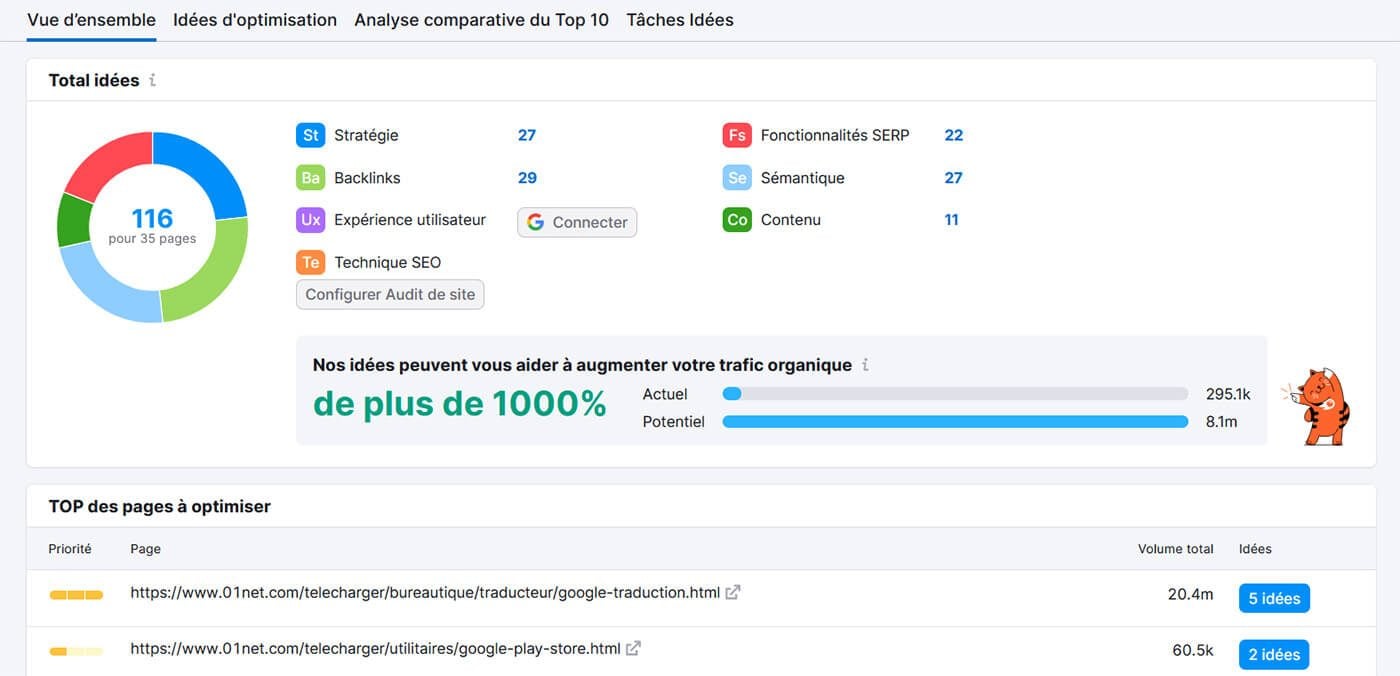The image size is (1400, 676).
Task: Click the Priorité column header
Action: (x=70, y=549)
